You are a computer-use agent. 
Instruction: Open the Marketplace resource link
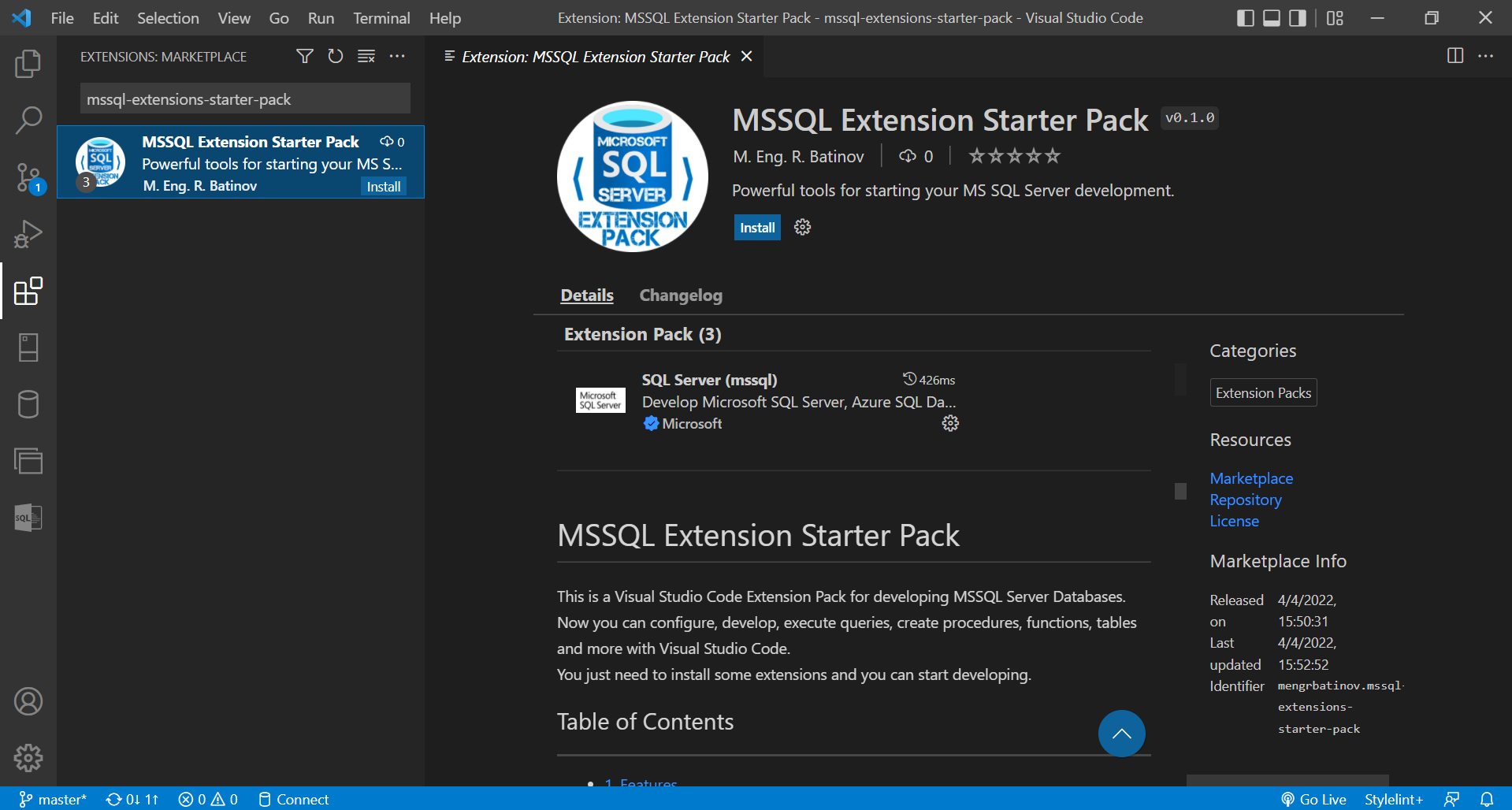(1251, 478)
